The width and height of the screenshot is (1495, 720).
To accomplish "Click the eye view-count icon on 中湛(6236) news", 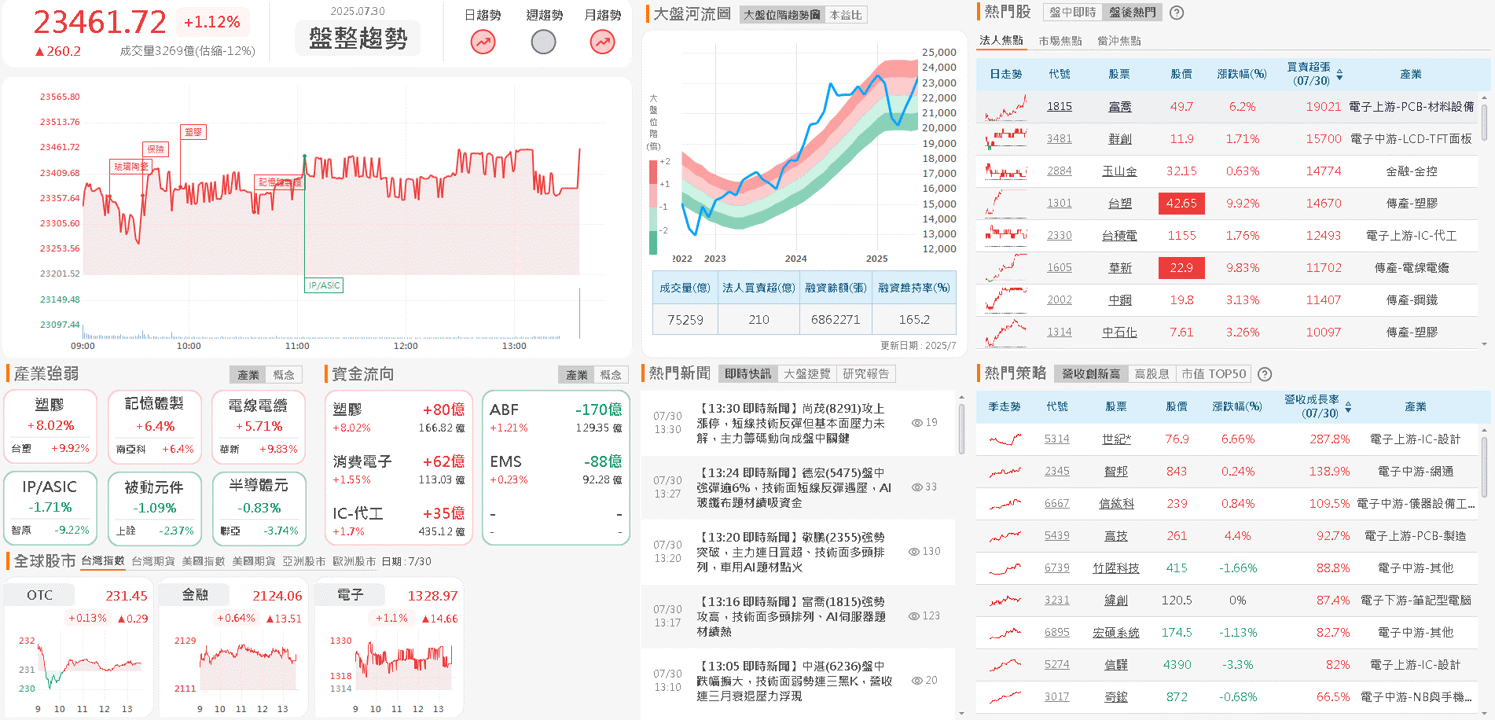I will click(x=917, y=680).
